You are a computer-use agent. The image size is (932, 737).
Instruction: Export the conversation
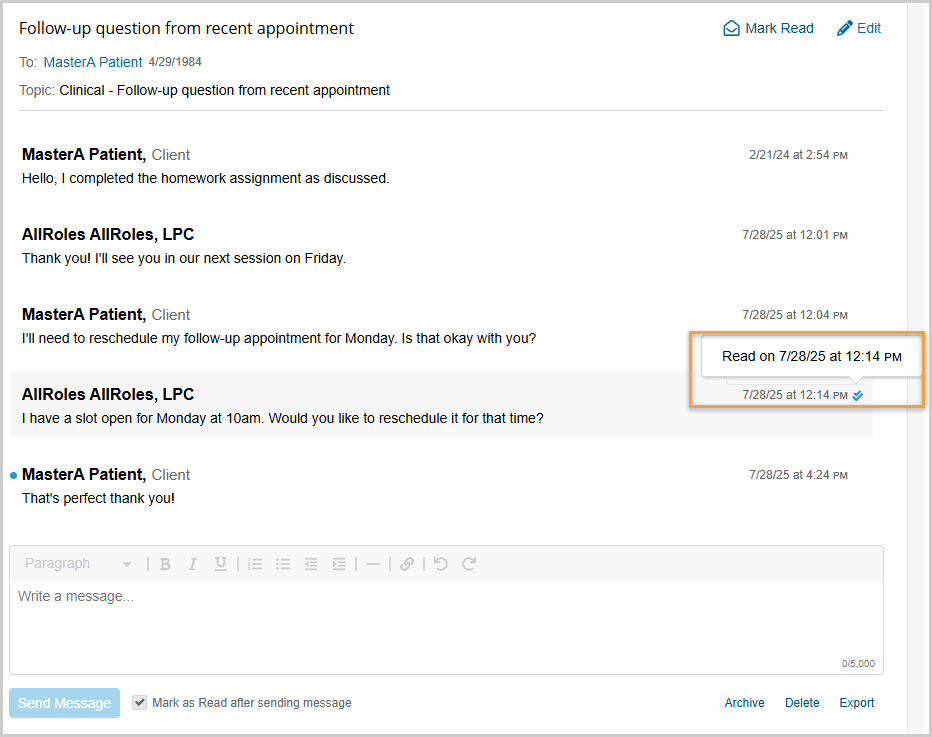[x=856, y=702]
